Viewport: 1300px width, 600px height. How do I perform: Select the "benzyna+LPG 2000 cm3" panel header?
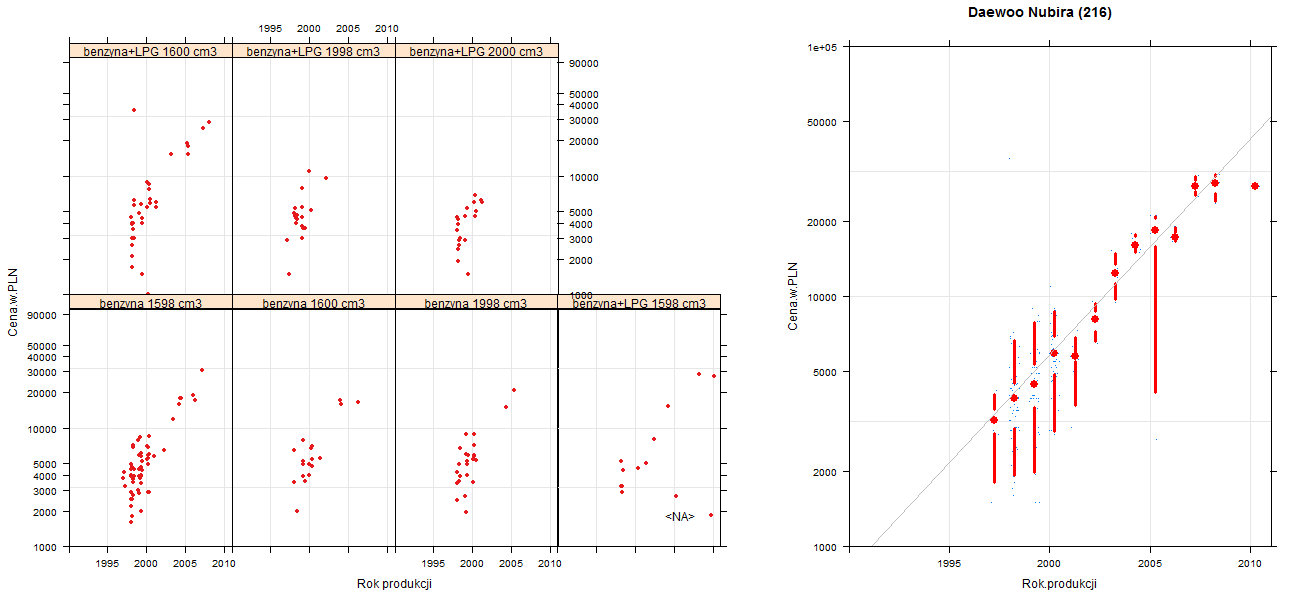click(476, 51)
